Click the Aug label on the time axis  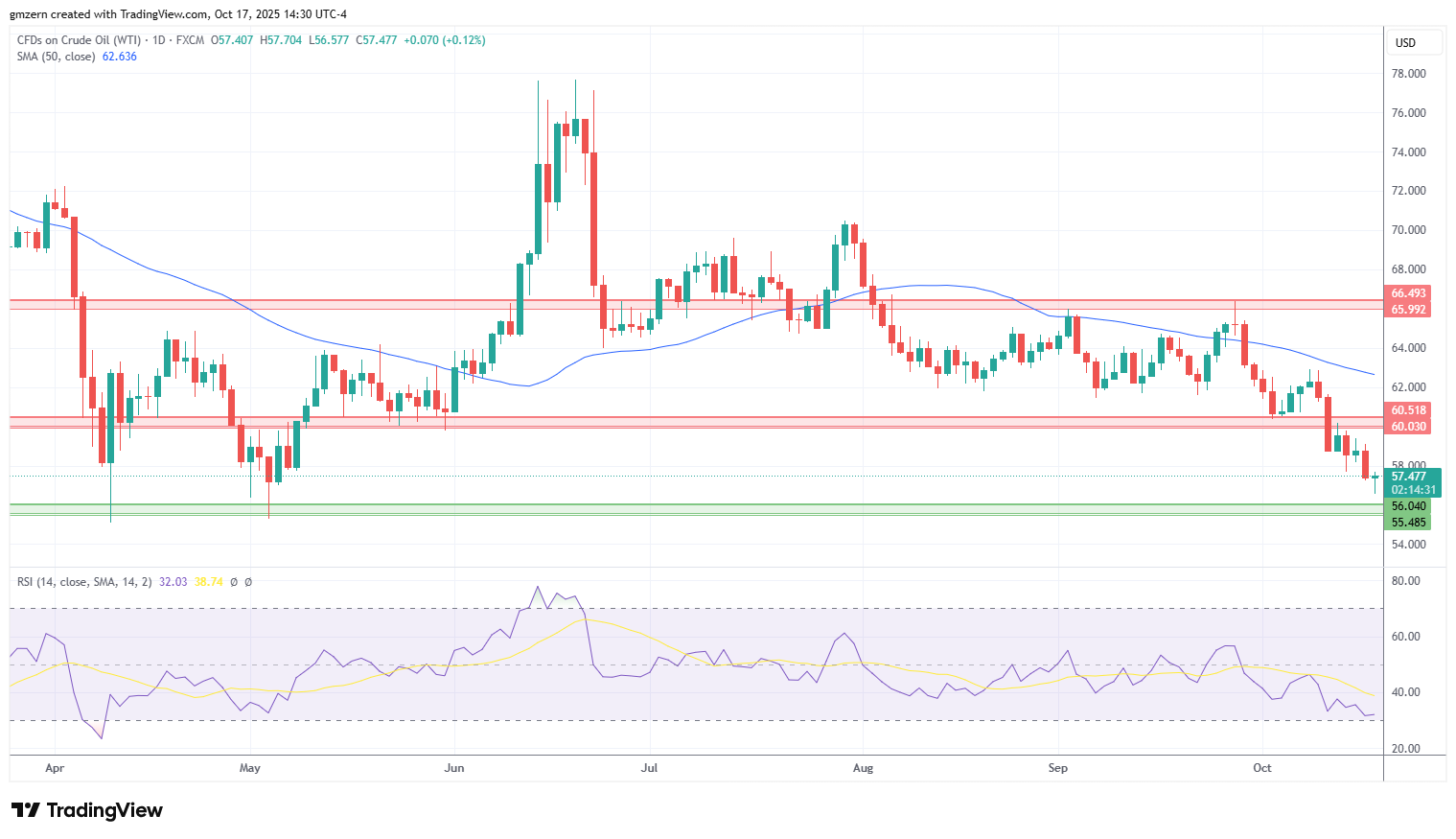pos(863,768)
